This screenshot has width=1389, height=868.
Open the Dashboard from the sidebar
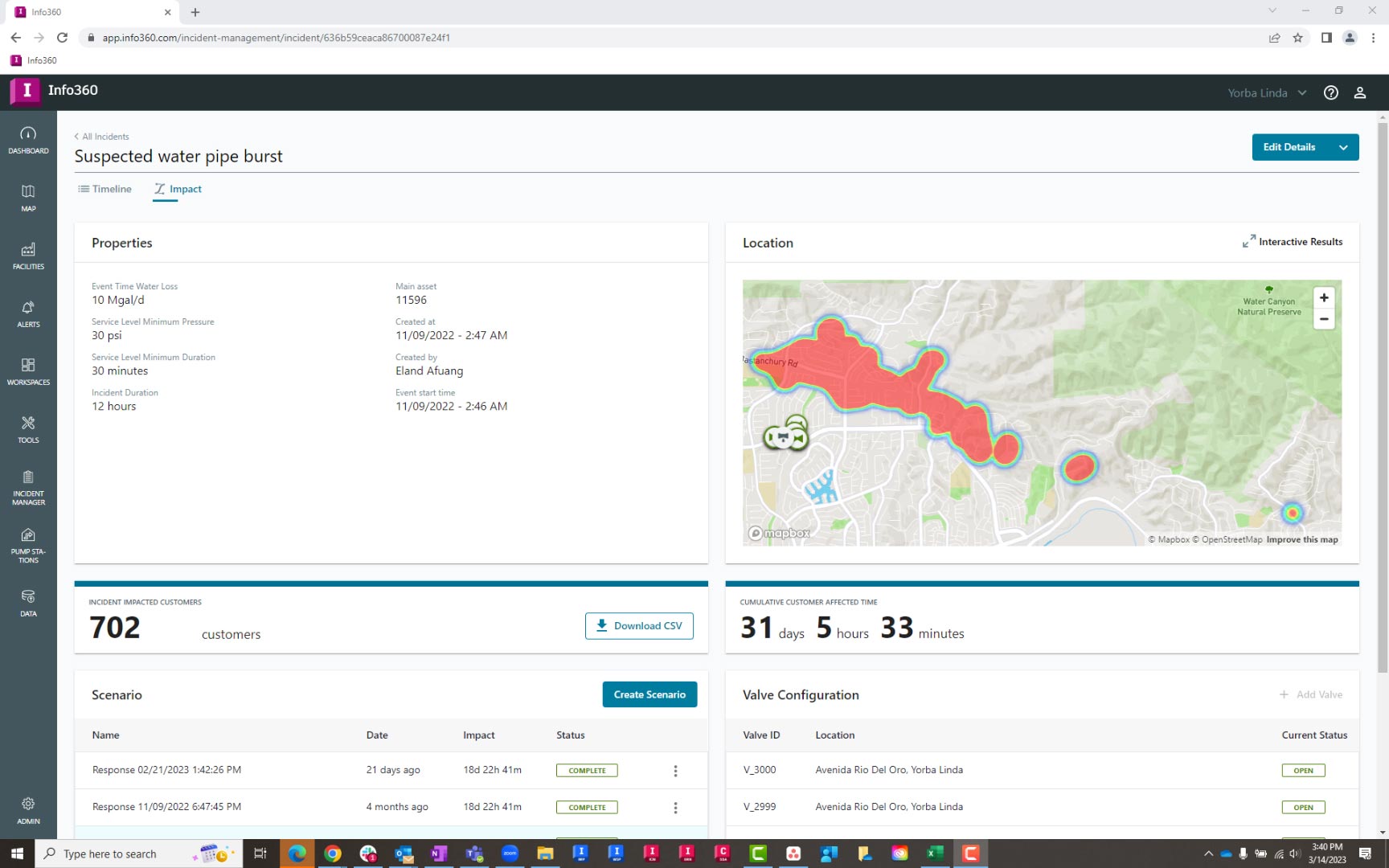click(28, 140)
